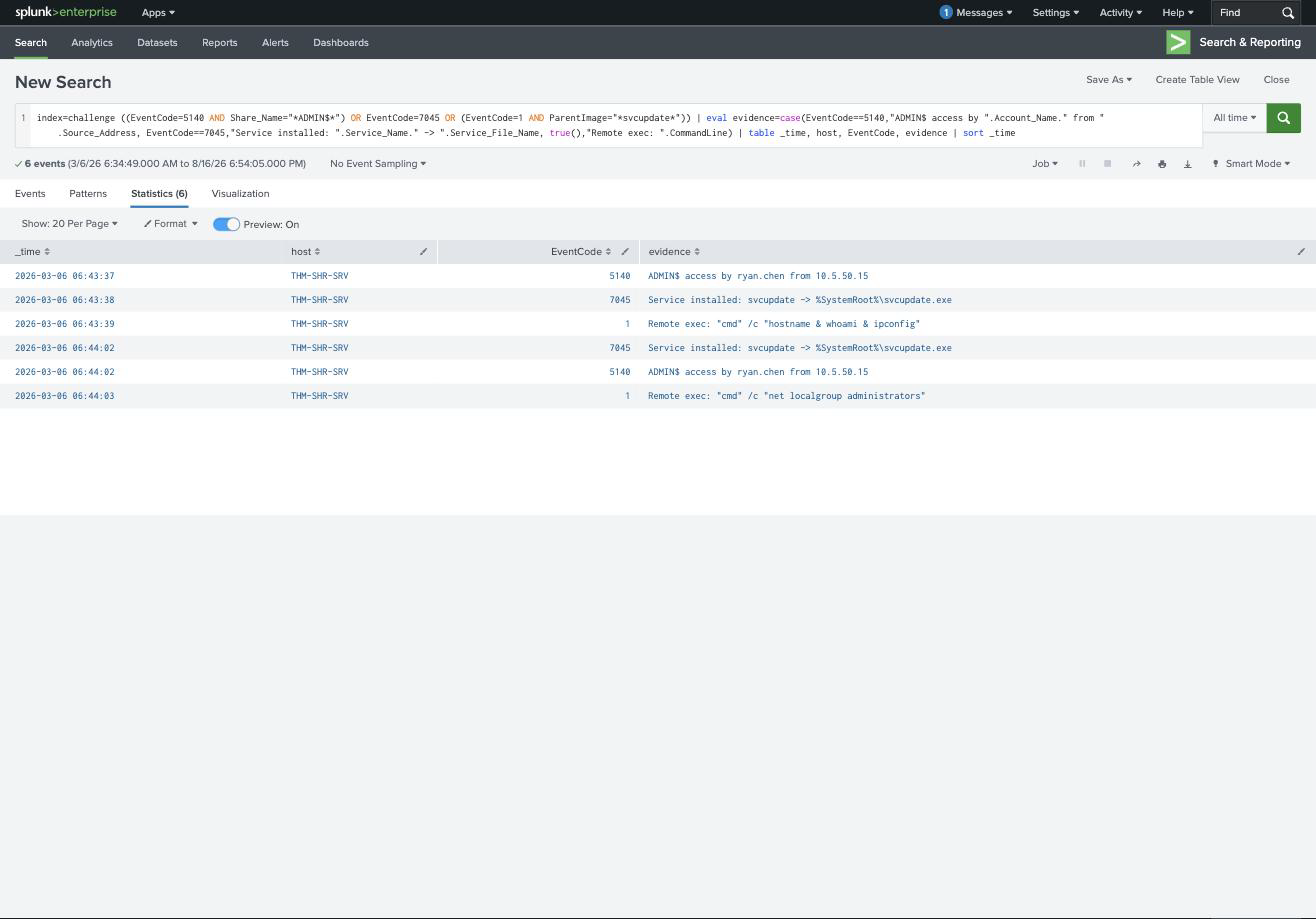Open Reports in navigation bar

(x=219, y=43)
